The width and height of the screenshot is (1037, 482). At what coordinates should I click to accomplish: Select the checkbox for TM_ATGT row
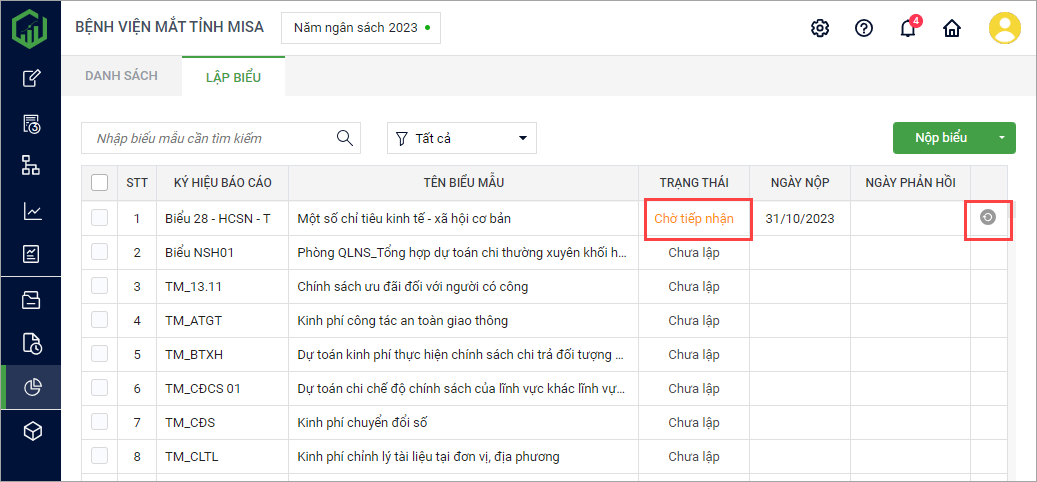pos(100,320)
